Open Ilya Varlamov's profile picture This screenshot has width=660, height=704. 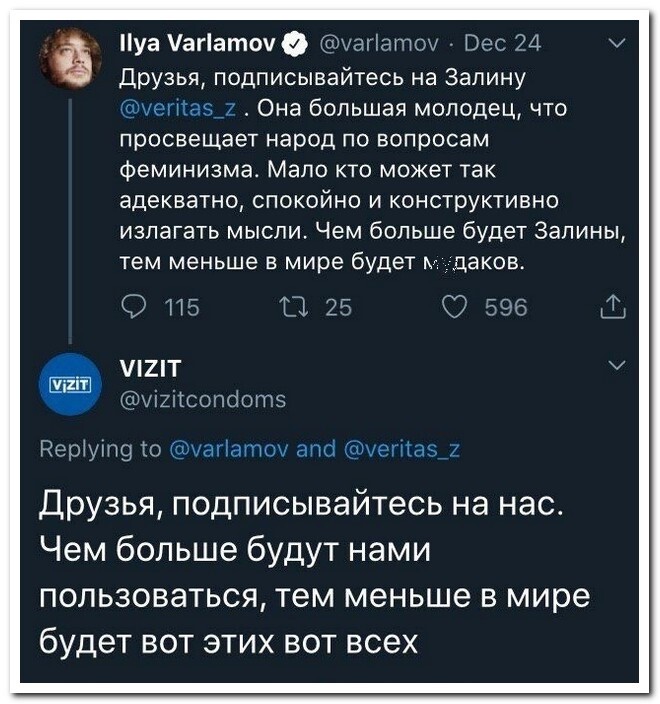(x=71, y=60)
